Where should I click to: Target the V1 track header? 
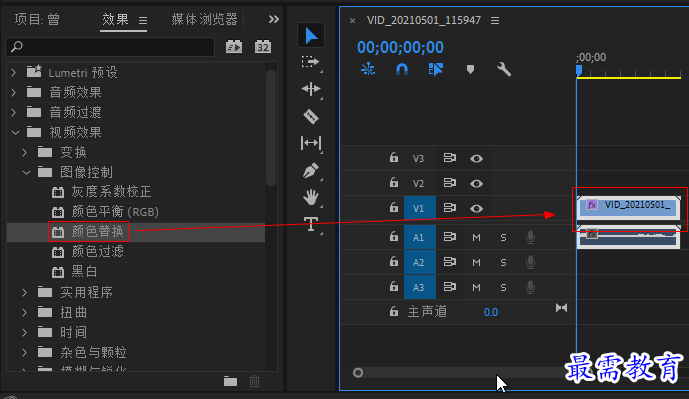coord(420,208)
